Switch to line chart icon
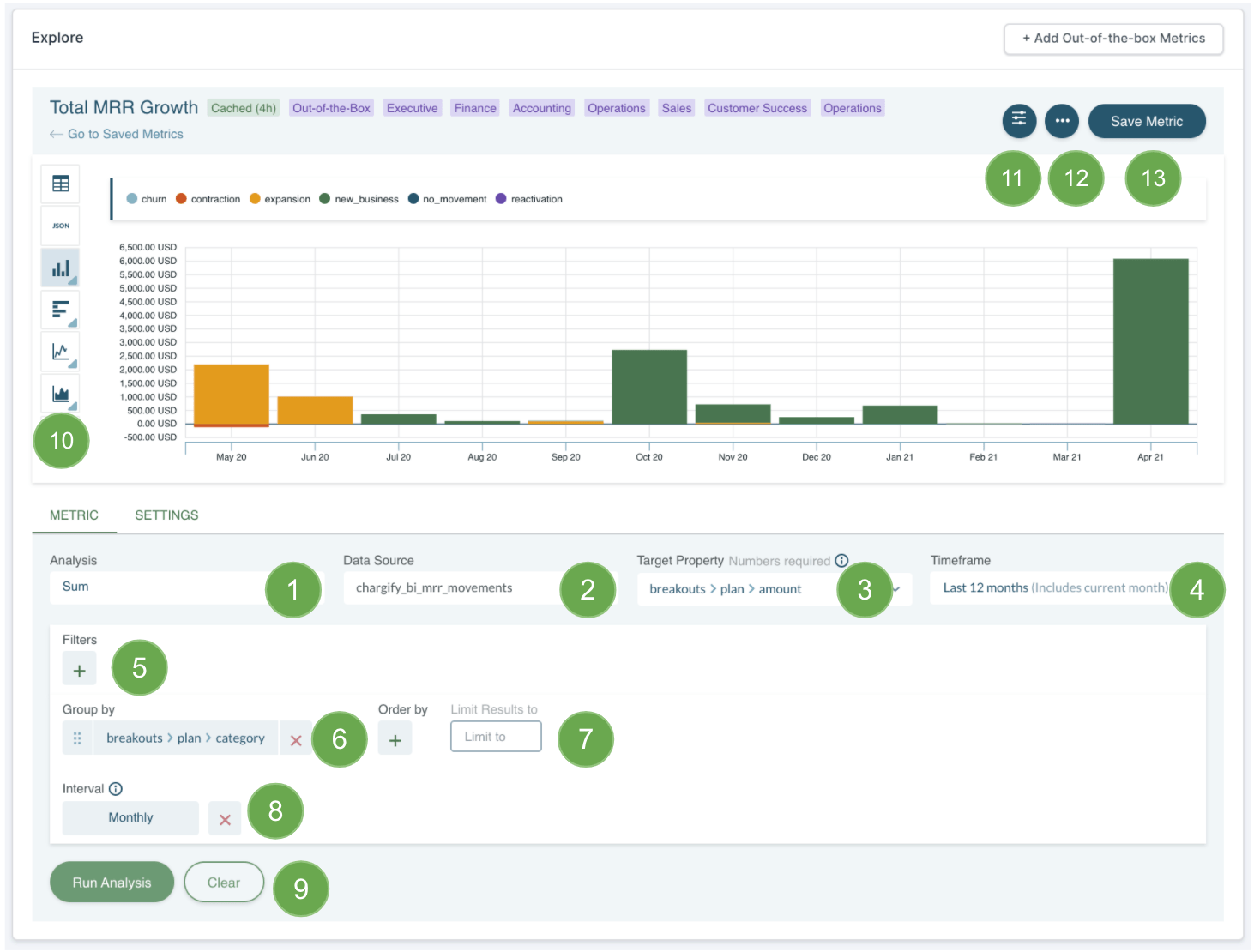 pos(60,352)
